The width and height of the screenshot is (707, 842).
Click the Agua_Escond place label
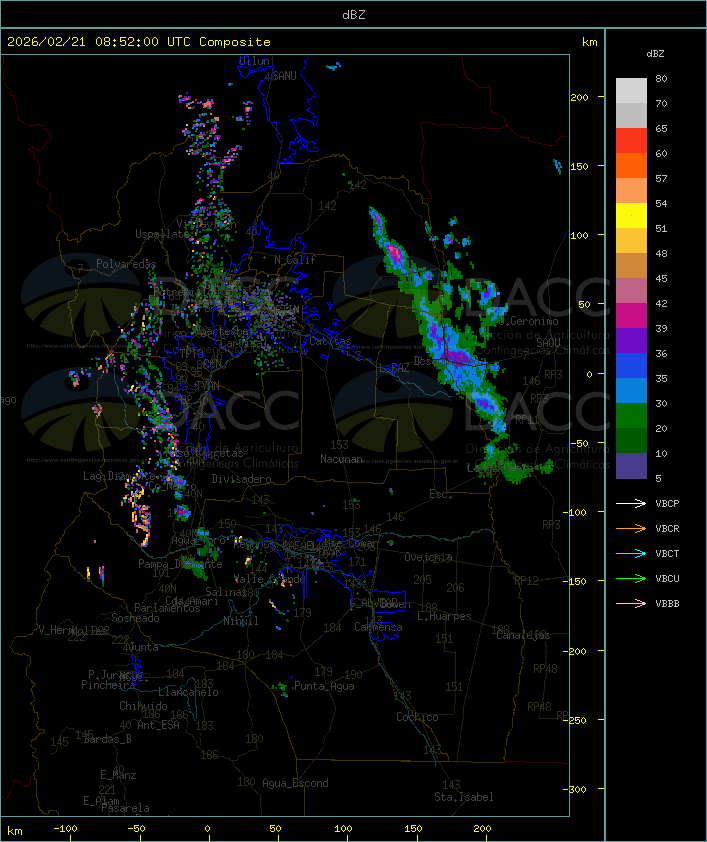pyautogui.click(x=295, y=783)
